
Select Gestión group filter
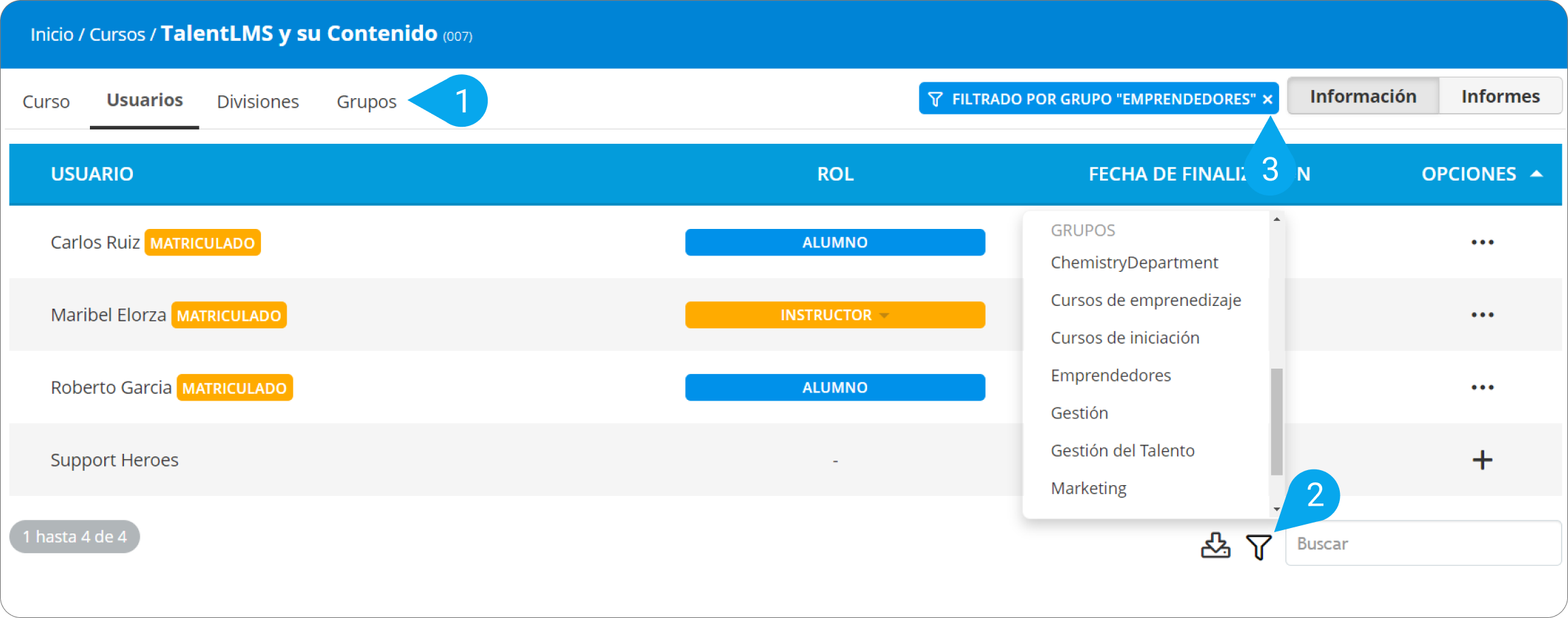coord(1079,413)
